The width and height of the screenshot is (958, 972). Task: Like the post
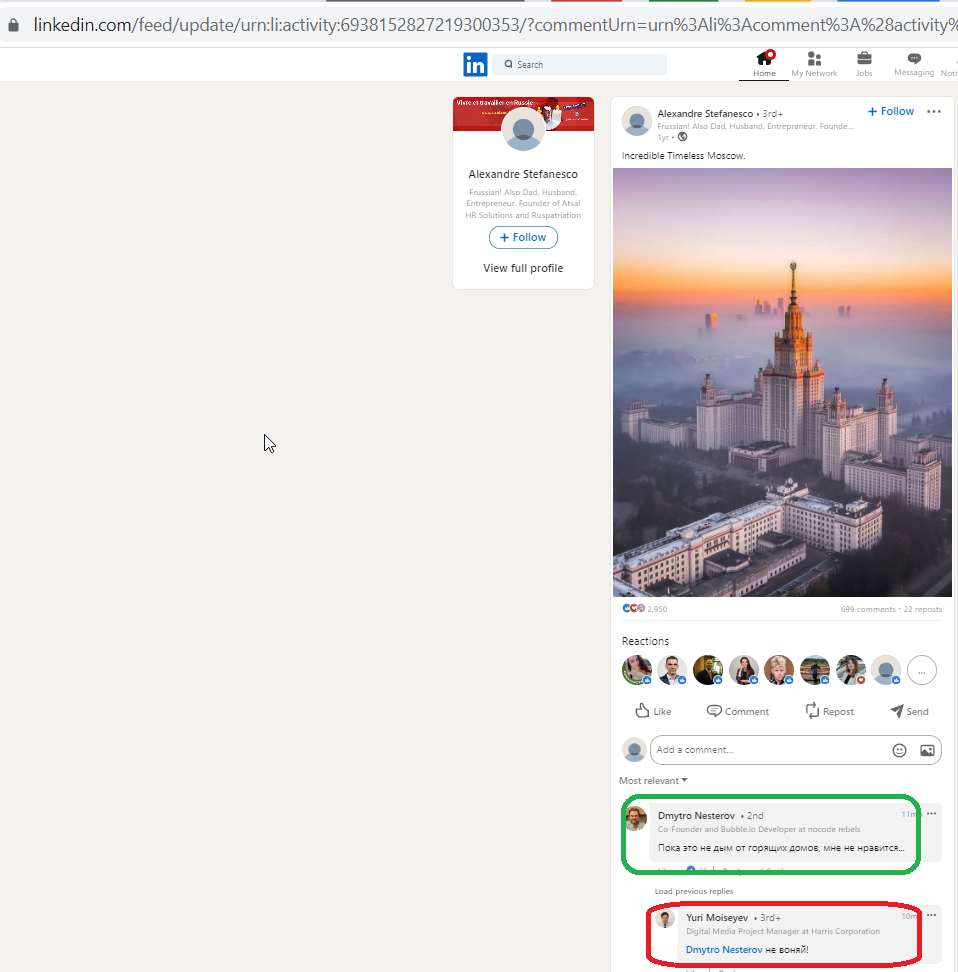653,711
